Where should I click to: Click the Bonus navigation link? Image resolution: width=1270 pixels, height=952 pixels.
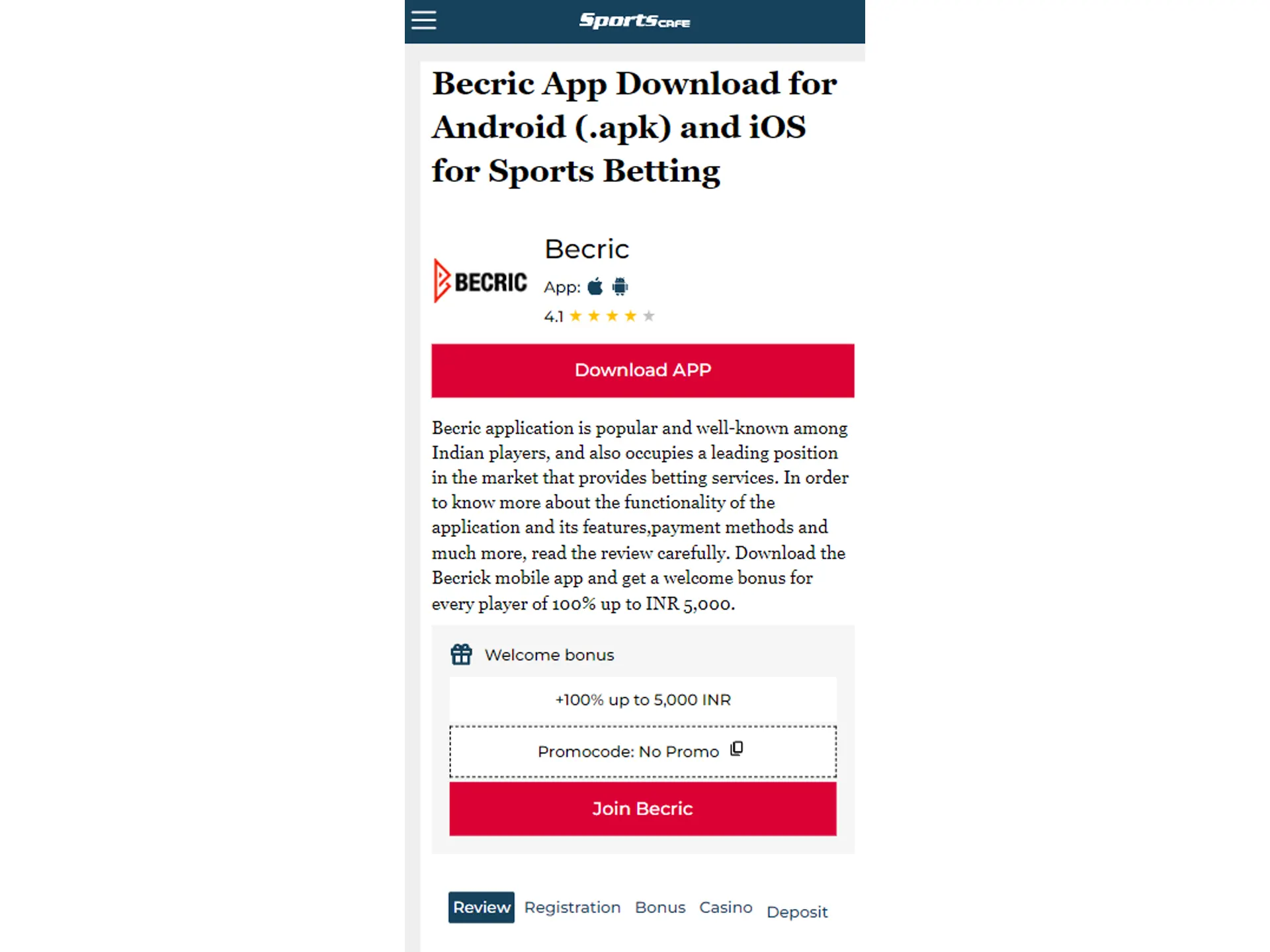(660, 907)
